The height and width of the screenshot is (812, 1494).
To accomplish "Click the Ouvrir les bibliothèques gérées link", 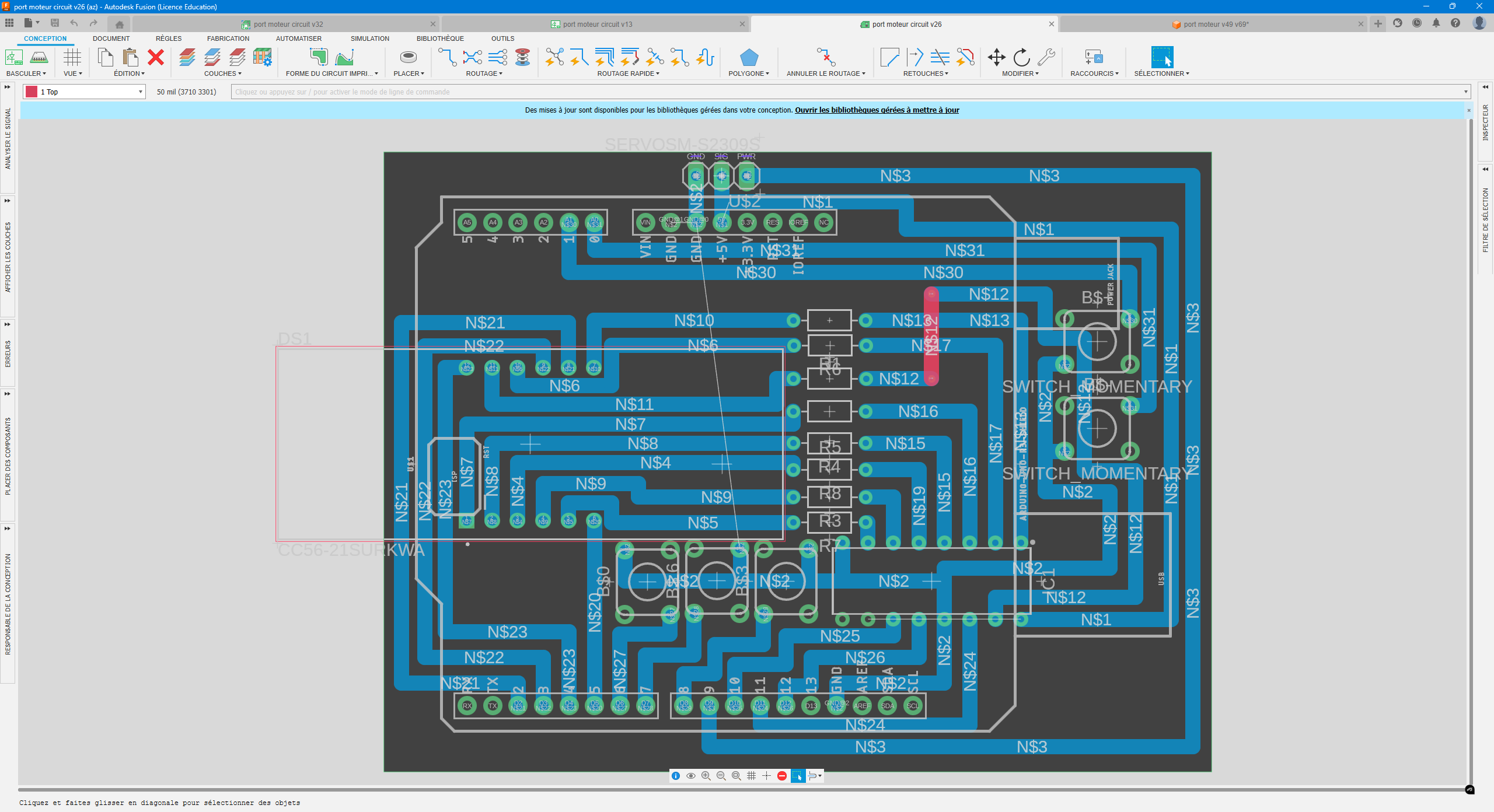I will tap(877, 110).
